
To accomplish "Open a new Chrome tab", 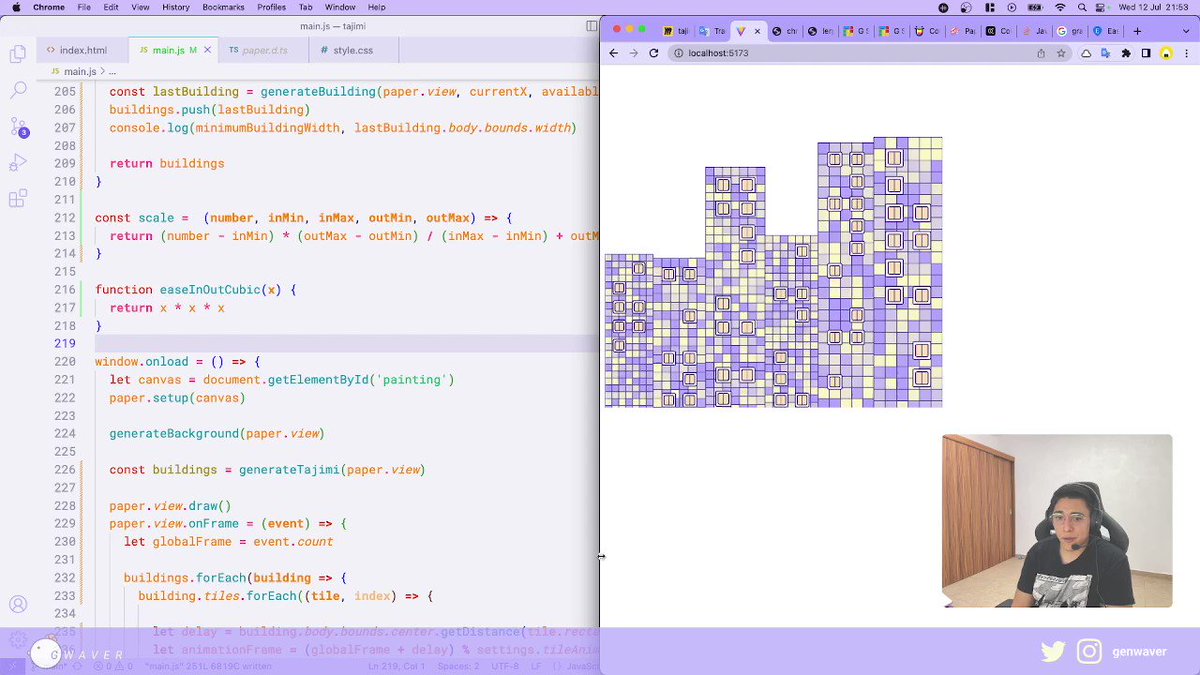I will [1138, 31].
